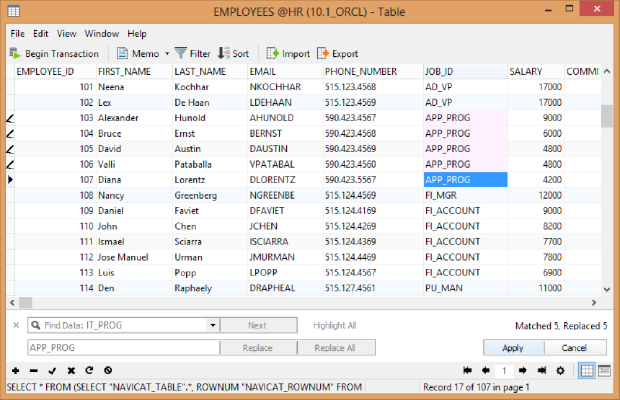This screenshot has width=620, height=400.
Task: Click the Replace All button
Action: pyautogui.click(x=335, y=348)
